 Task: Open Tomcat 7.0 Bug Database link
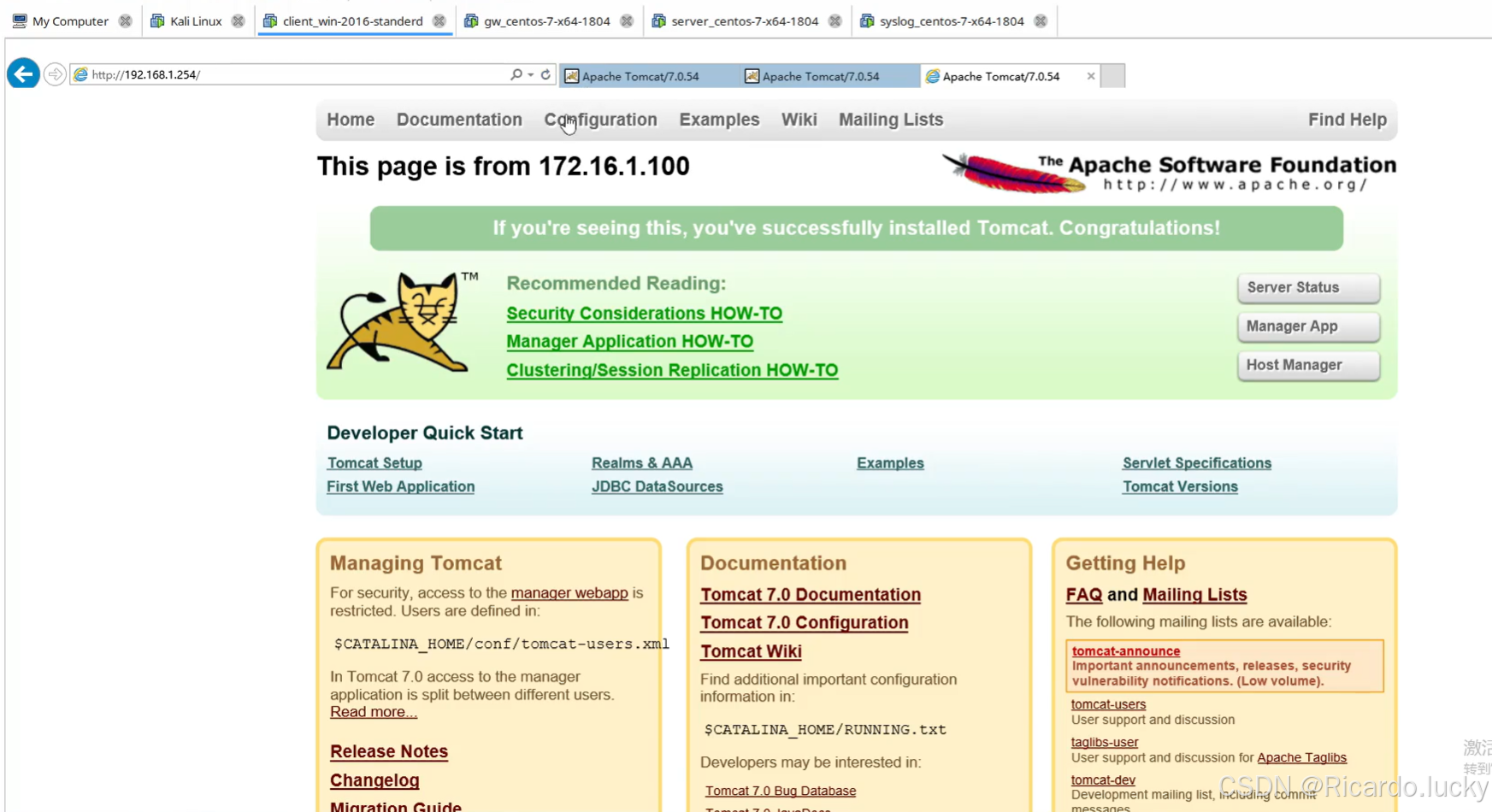point(781,791)
